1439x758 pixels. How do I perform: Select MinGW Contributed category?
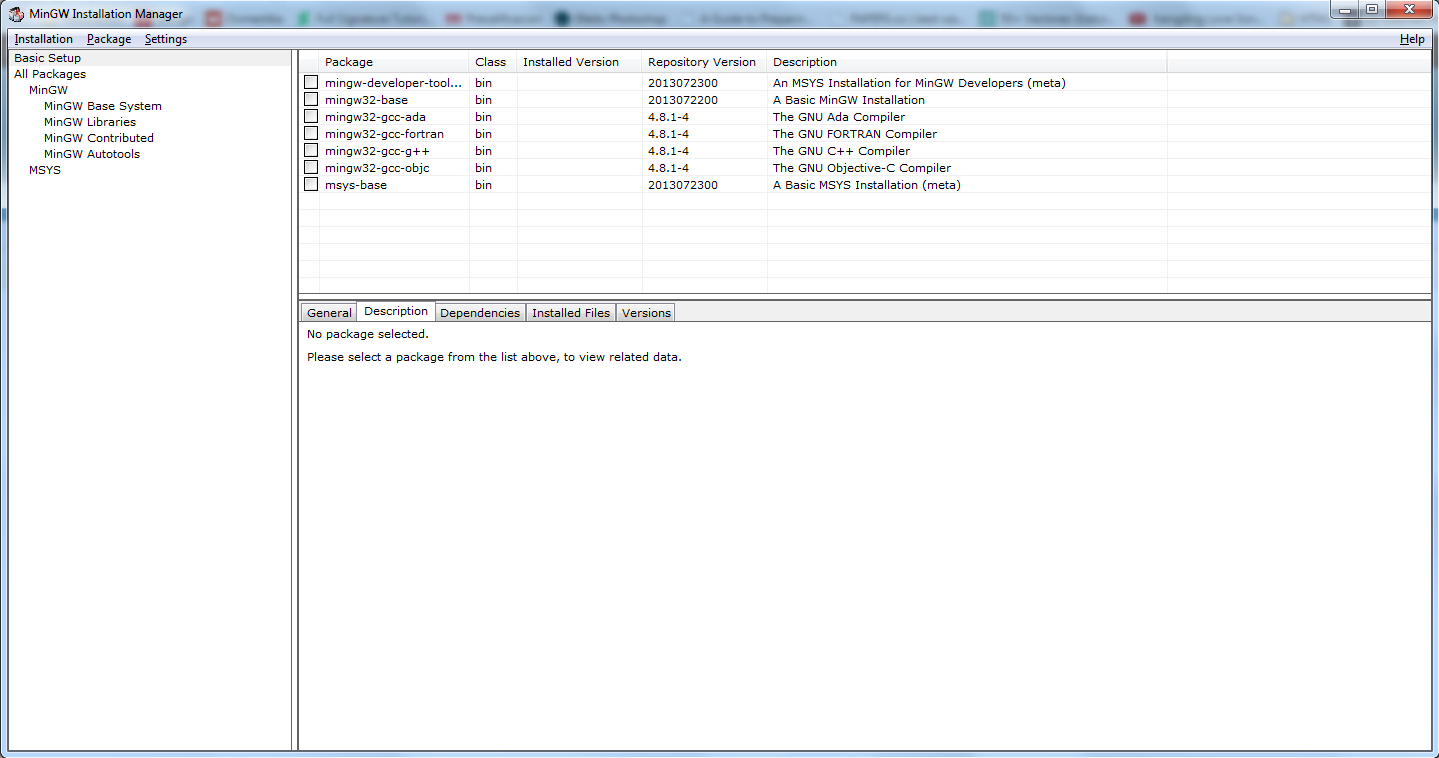tap(99, 138)
